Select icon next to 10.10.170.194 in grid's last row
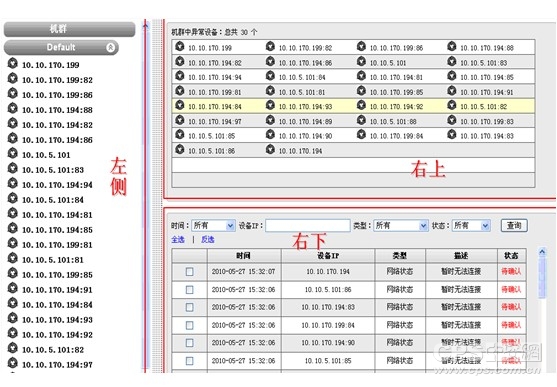557x387 pixels. [x=270, y=149]
